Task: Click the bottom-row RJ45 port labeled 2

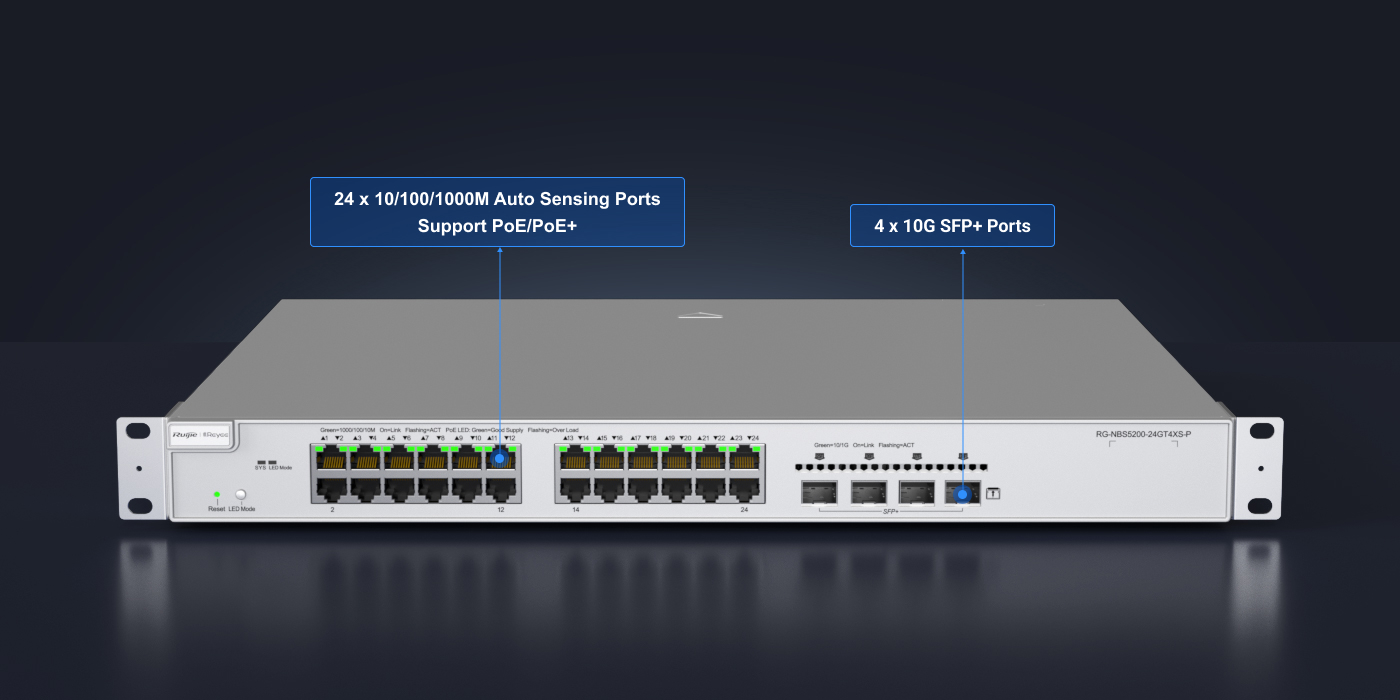Action: point(331,489)
